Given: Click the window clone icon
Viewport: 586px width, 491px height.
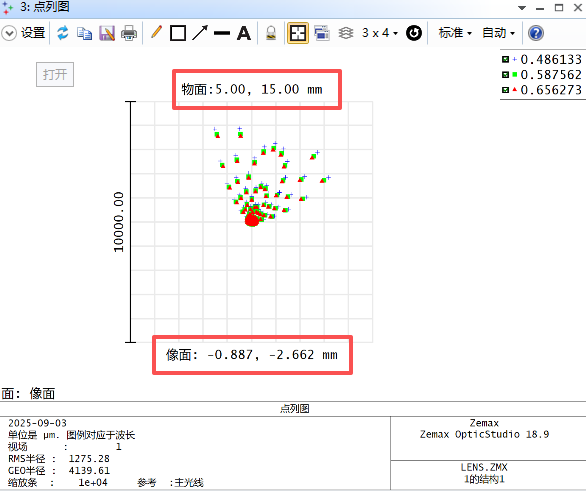Looking at the screenshot, I should point(322,33).
